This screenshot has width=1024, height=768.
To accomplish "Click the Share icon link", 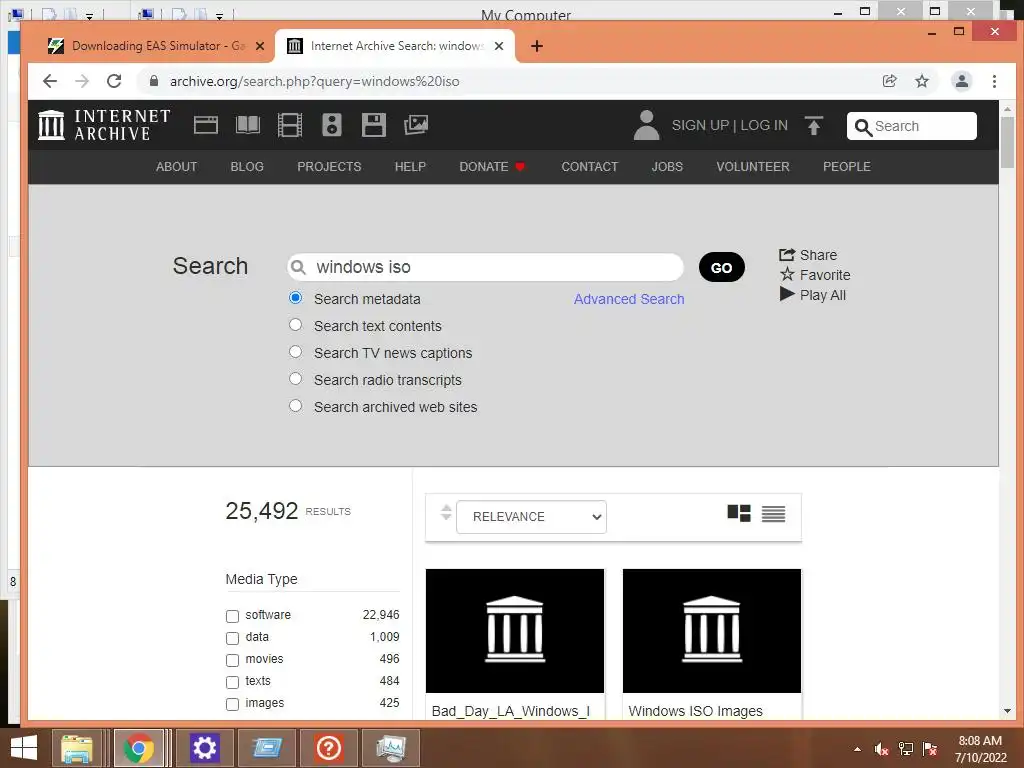I will click(808, 255).
